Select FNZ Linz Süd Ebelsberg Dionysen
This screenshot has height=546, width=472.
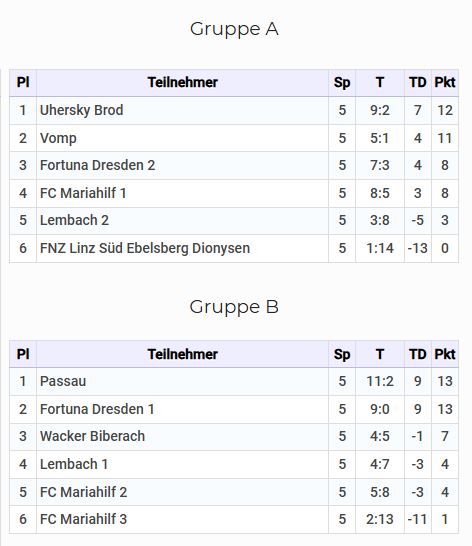(145, 248)
